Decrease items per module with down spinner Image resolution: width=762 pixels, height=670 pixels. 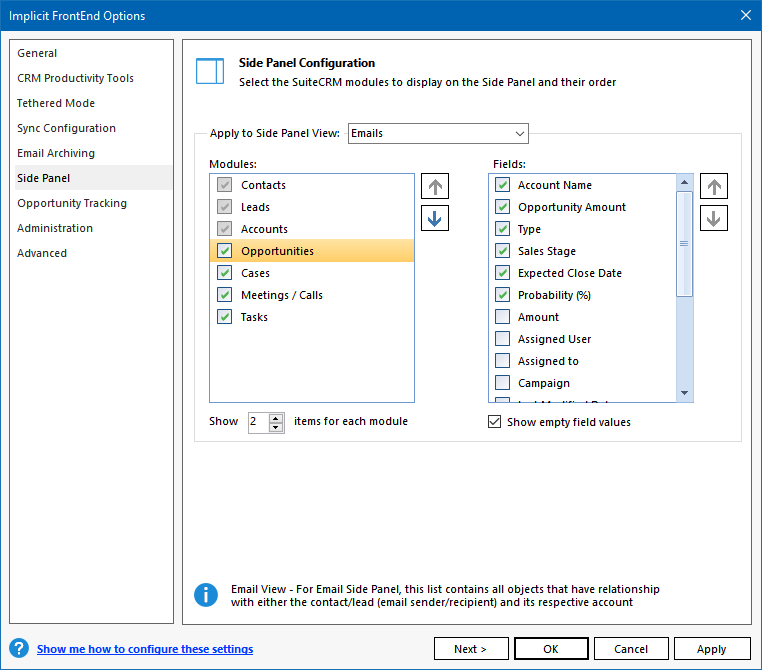click(x=276, y=427)
